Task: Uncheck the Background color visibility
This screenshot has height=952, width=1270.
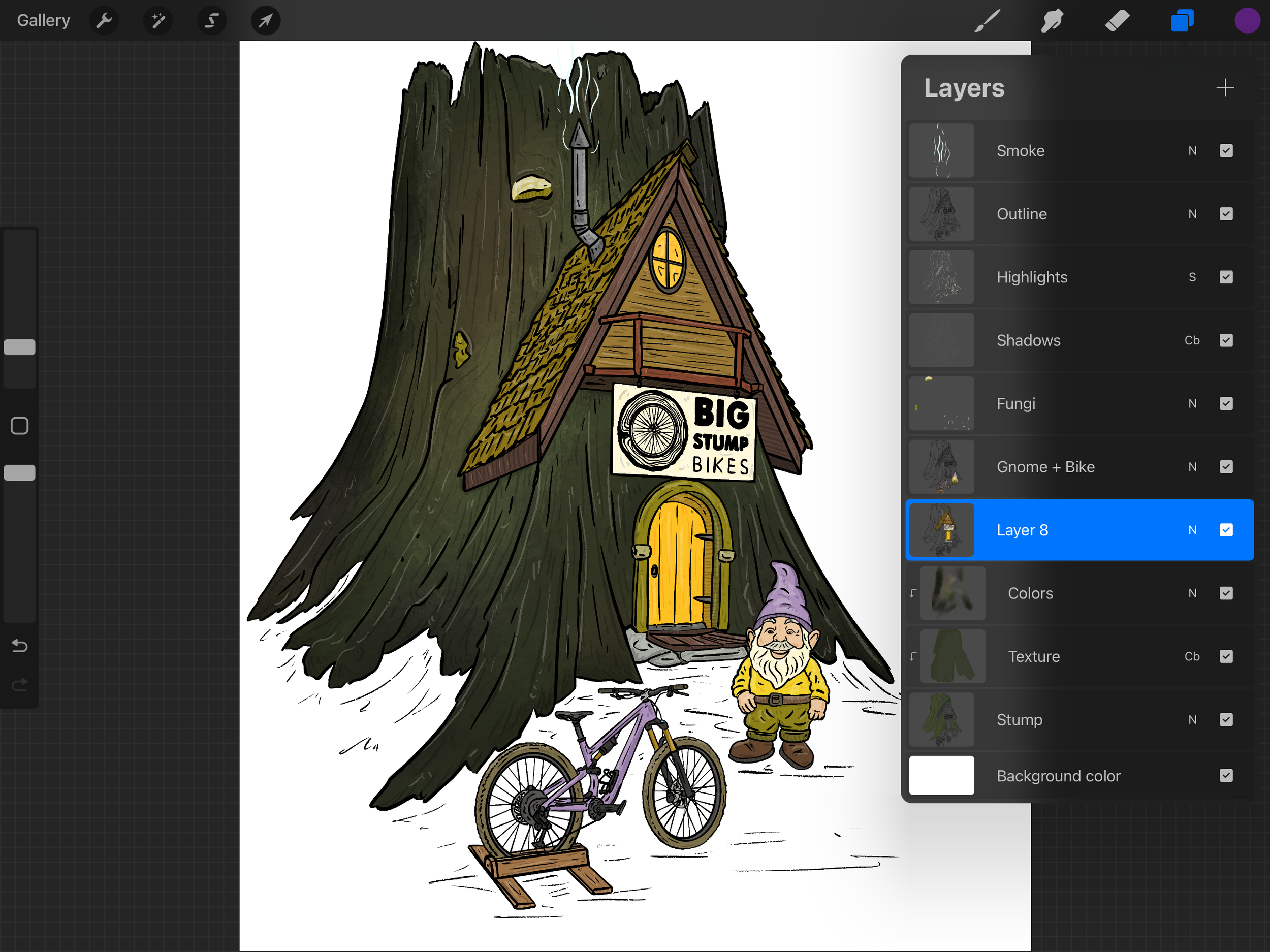Action: point(1226,776)
